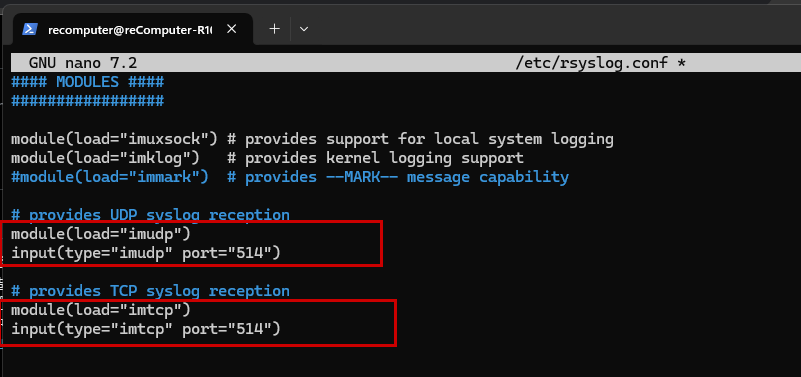
Task: Place cursor on module(load="imudp") line
Action: [101, 234]
